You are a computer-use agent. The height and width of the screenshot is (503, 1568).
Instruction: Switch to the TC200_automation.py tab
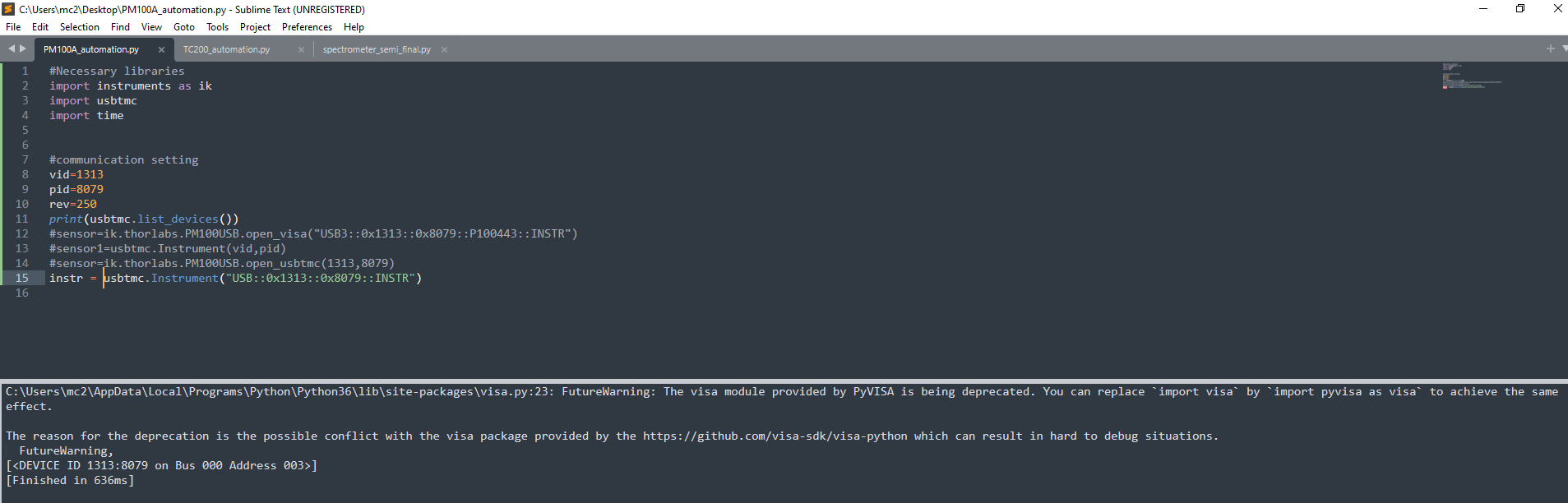tap(226, 48)
